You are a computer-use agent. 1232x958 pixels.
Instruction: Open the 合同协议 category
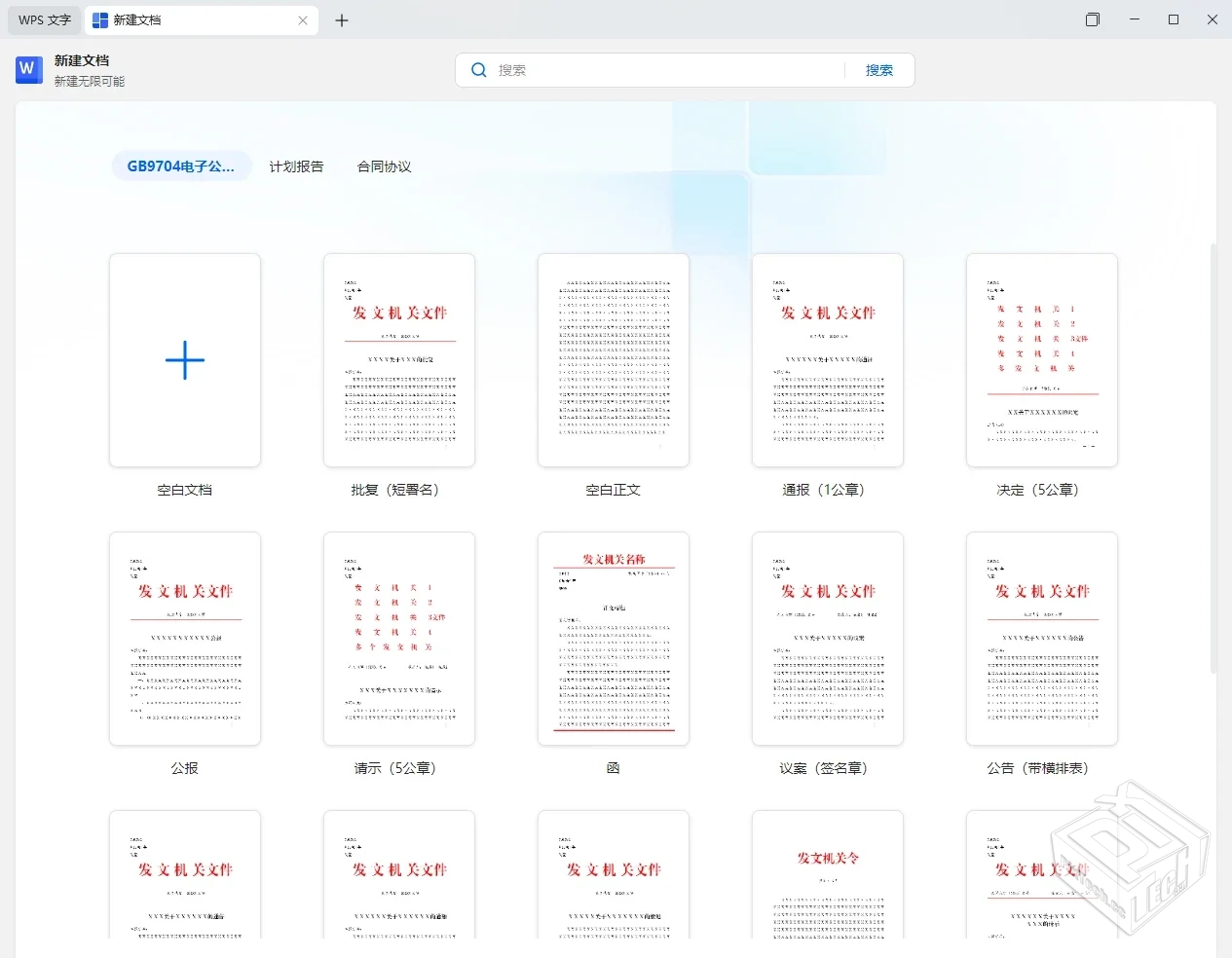tap(384, 166)
